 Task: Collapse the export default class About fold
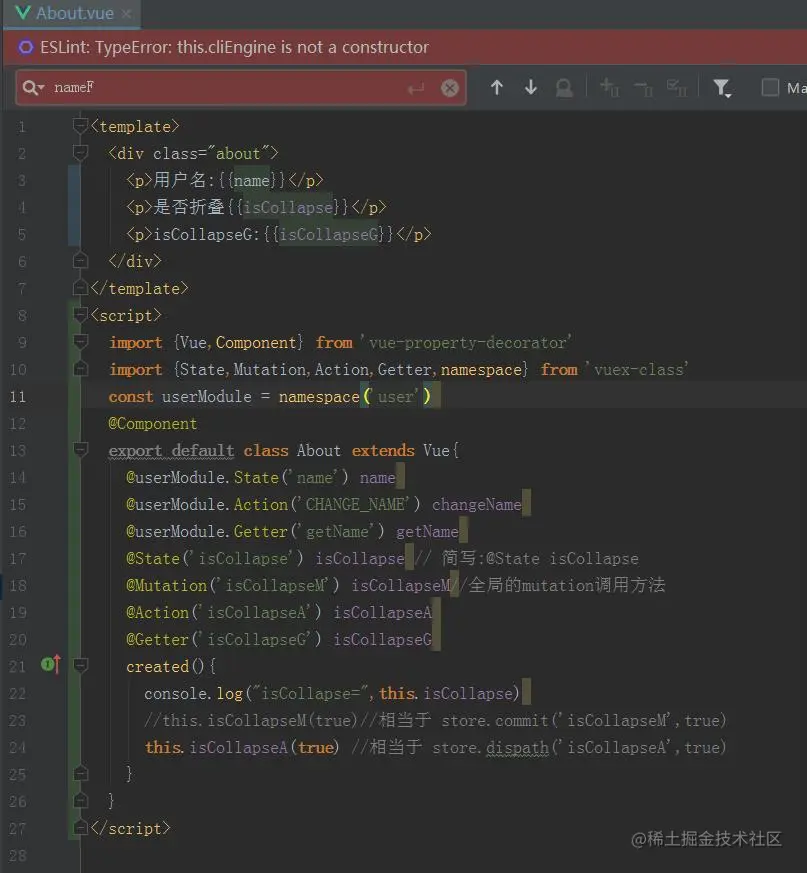click(81, 450)
